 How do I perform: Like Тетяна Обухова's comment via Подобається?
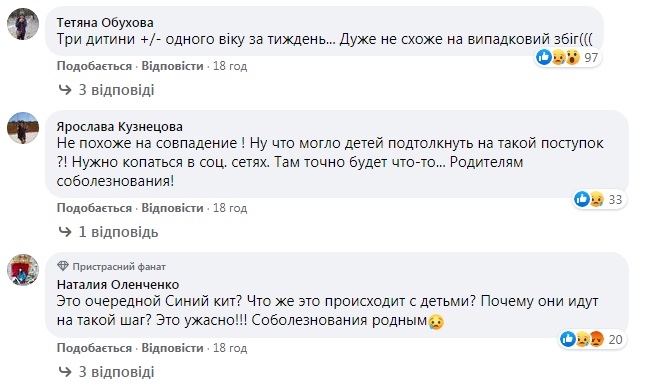coord(94,66)
